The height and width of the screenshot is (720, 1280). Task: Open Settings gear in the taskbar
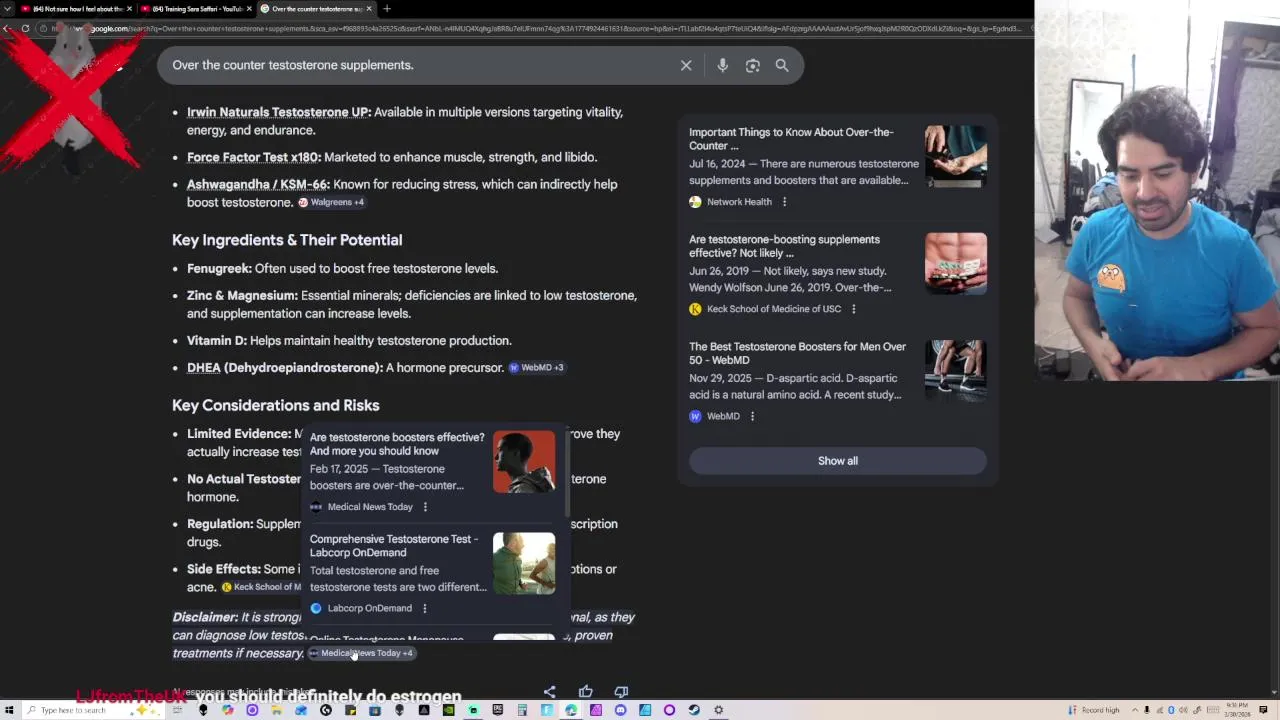718,710
